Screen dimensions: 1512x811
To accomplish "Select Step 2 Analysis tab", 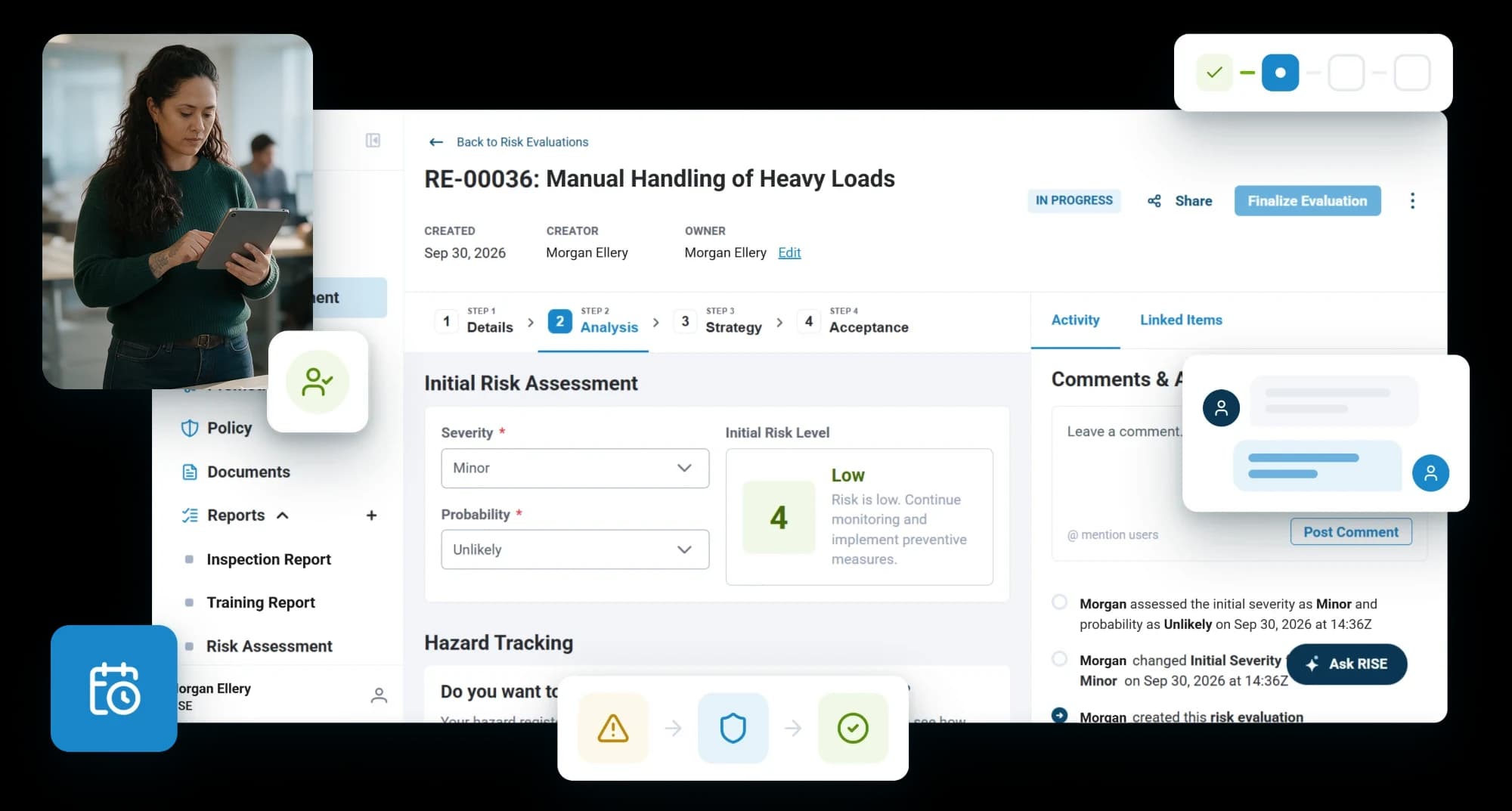I will [593, 321].
